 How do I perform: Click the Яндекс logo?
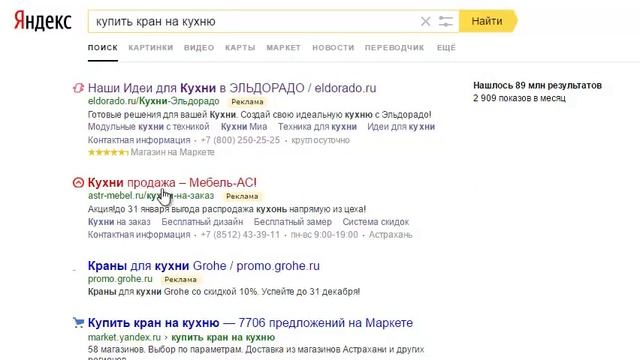click(x=43, y=21)
